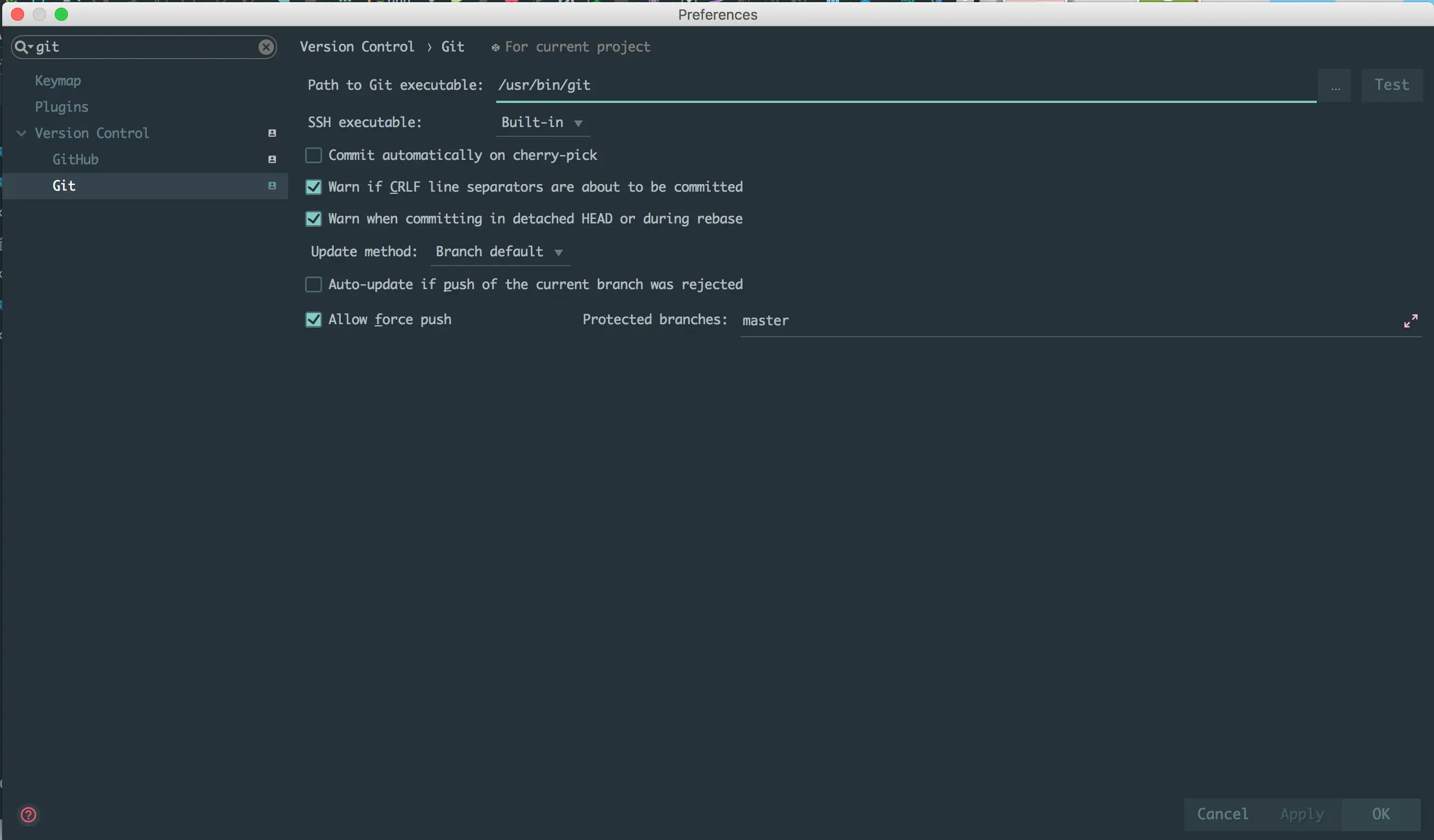
Task: Disable Allow force push checkbox
Action: click(x=313, y=320)
